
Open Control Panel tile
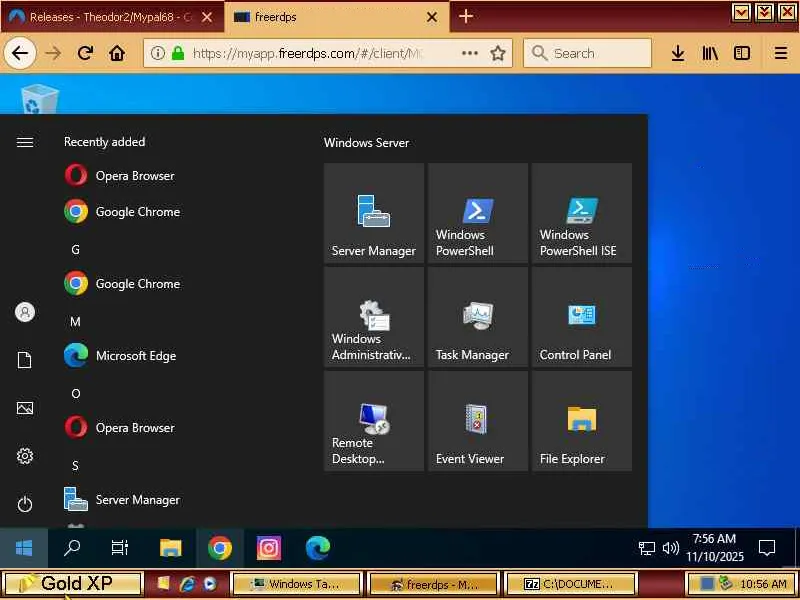[x=582, y=317]
